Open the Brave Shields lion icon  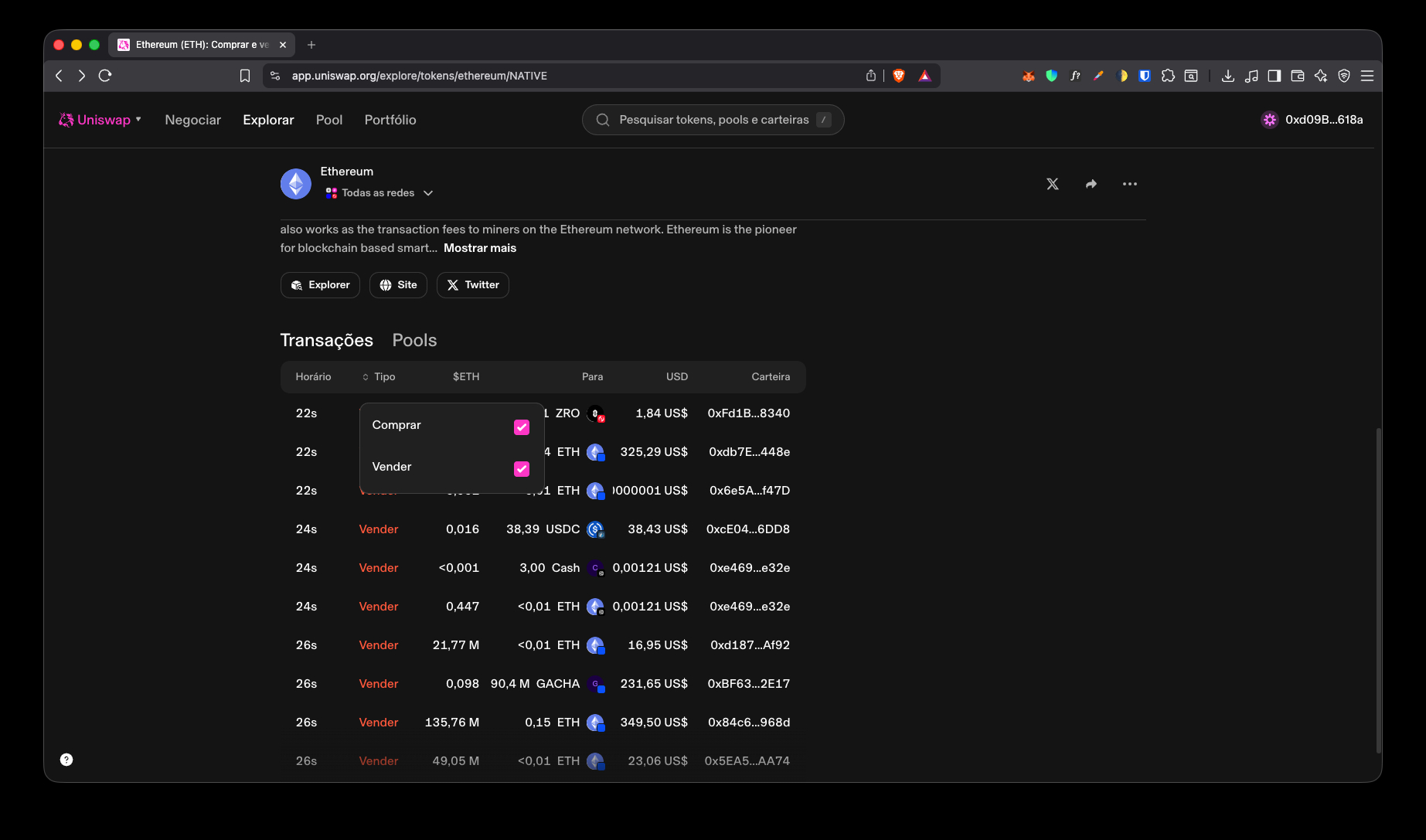point(899,76)
